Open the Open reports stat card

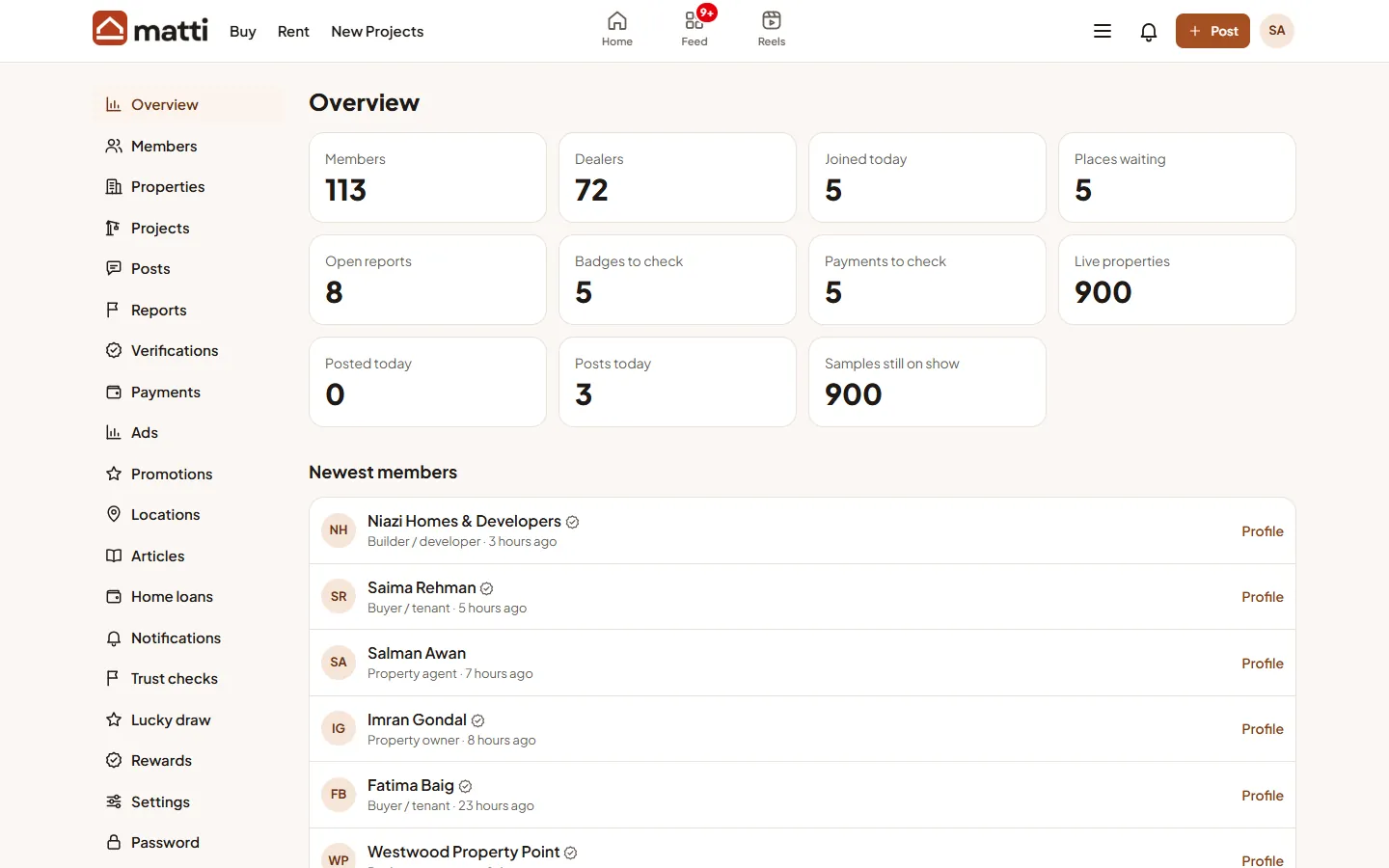coord(427,280)
